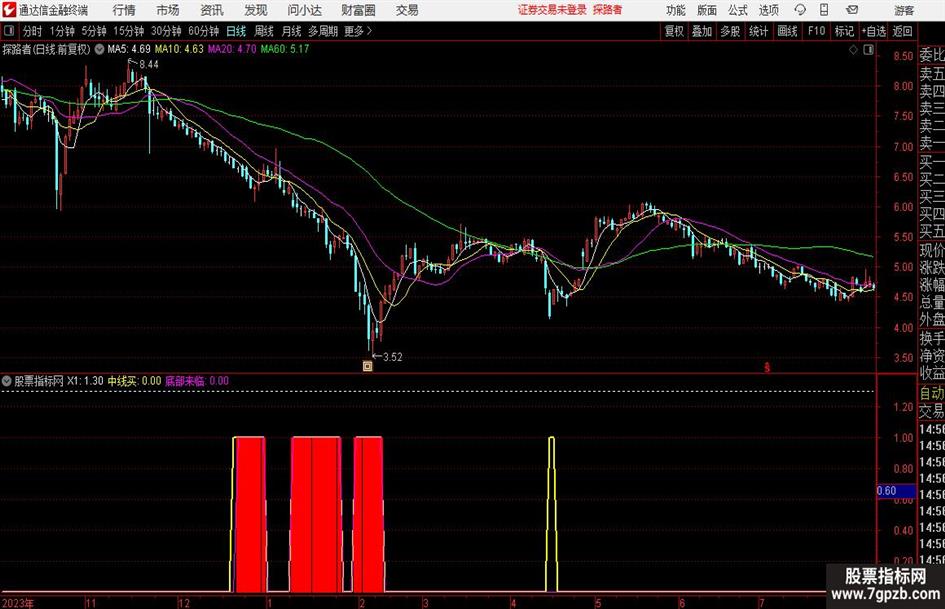
Task: Click the 多股 toolbar button
Action: click(x=730, y=31)
